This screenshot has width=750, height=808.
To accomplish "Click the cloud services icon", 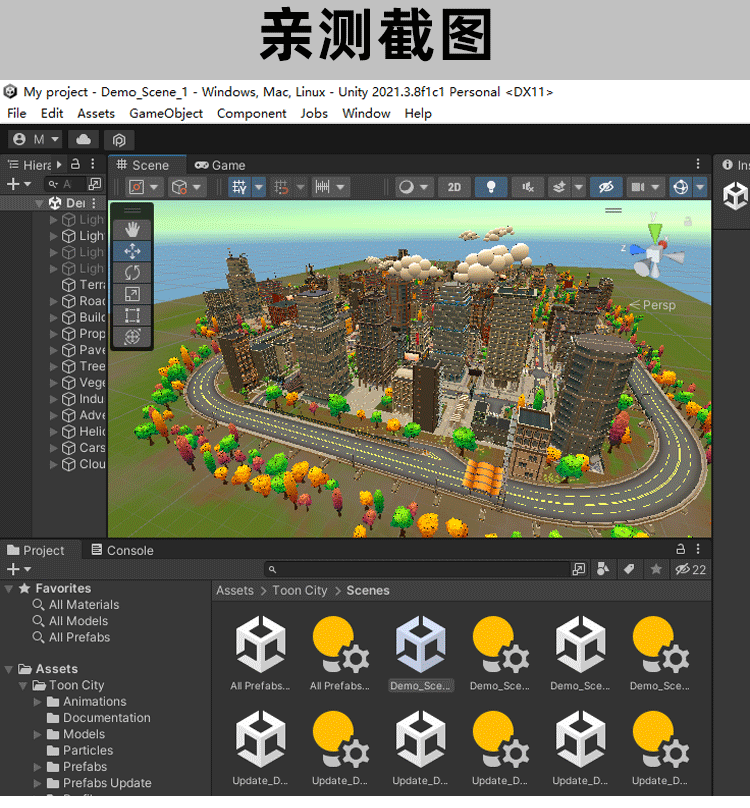I will tap(84, 140).
